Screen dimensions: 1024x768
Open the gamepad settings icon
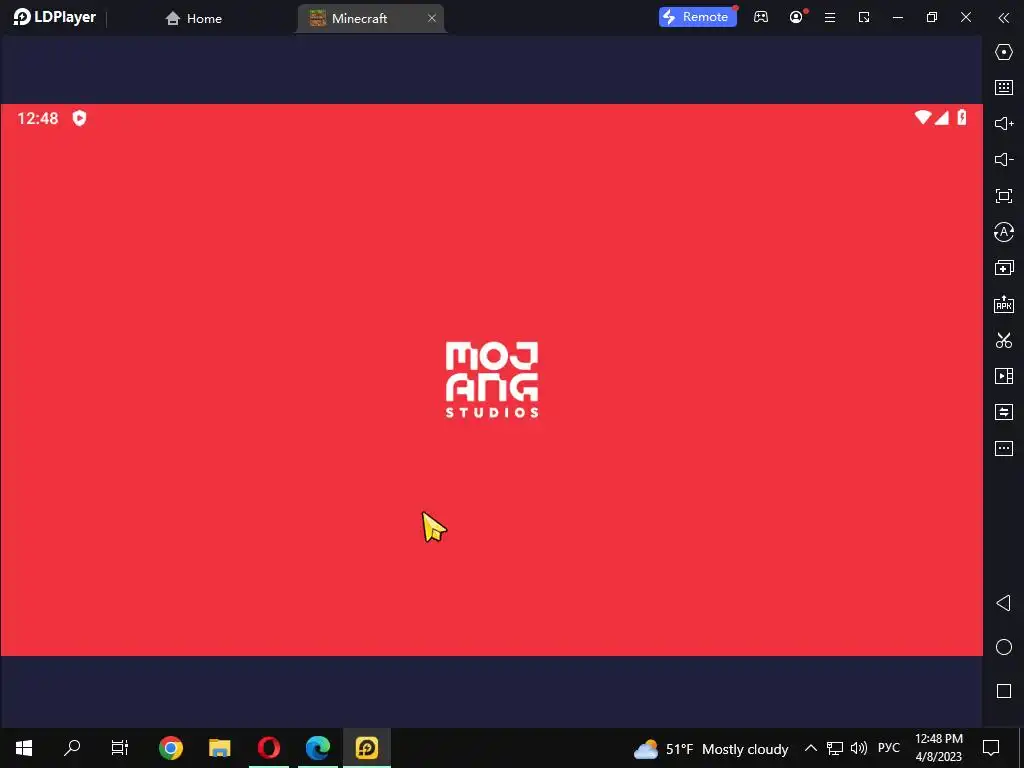point(761,18)
